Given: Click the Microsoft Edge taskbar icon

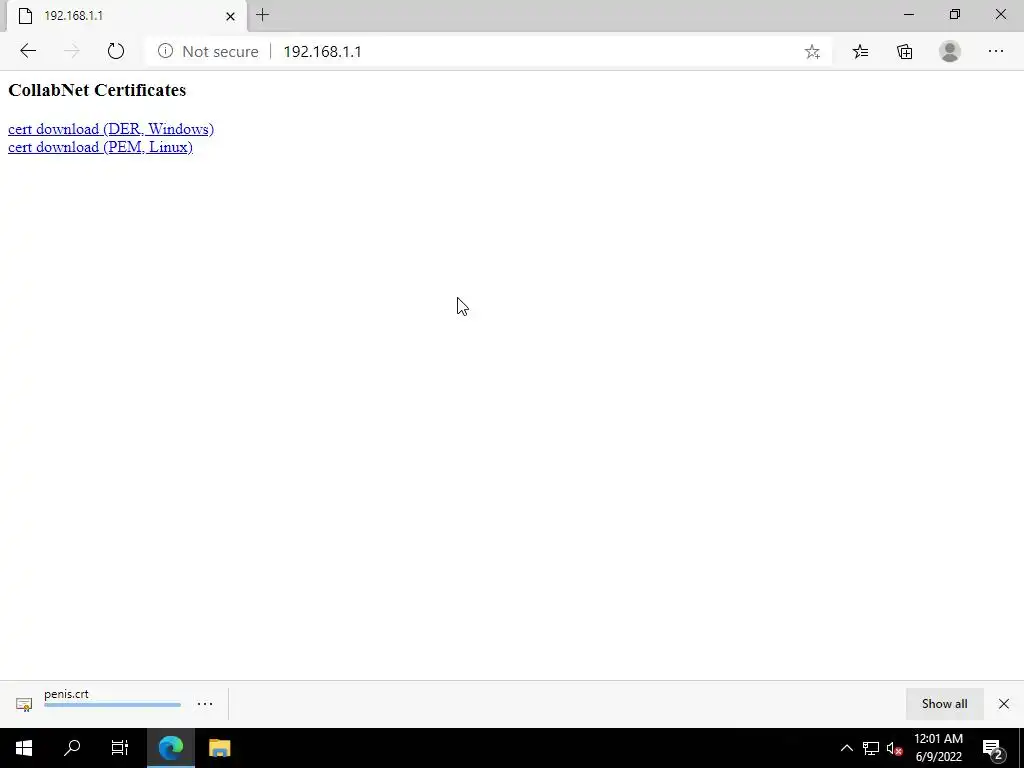Looking at the screenshot, I should (x=170, y=748).
